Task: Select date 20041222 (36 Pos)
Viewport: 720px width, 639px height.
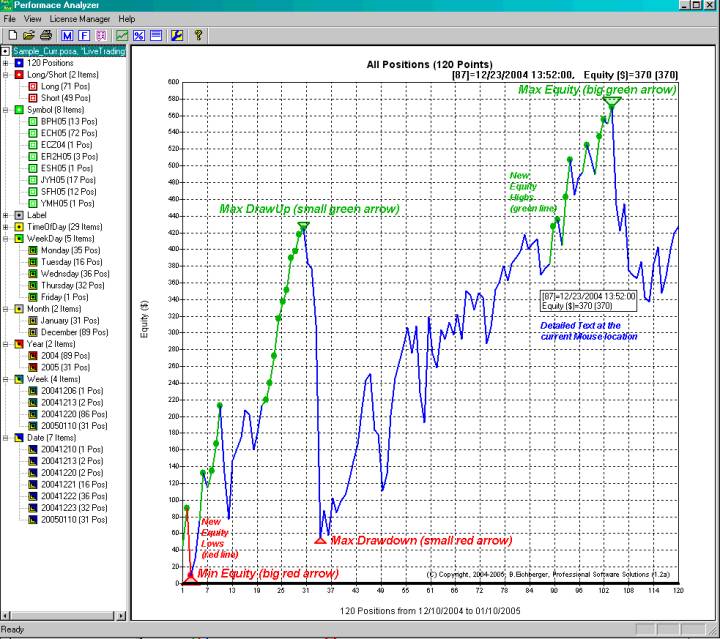Action: [x=74, y=496]
